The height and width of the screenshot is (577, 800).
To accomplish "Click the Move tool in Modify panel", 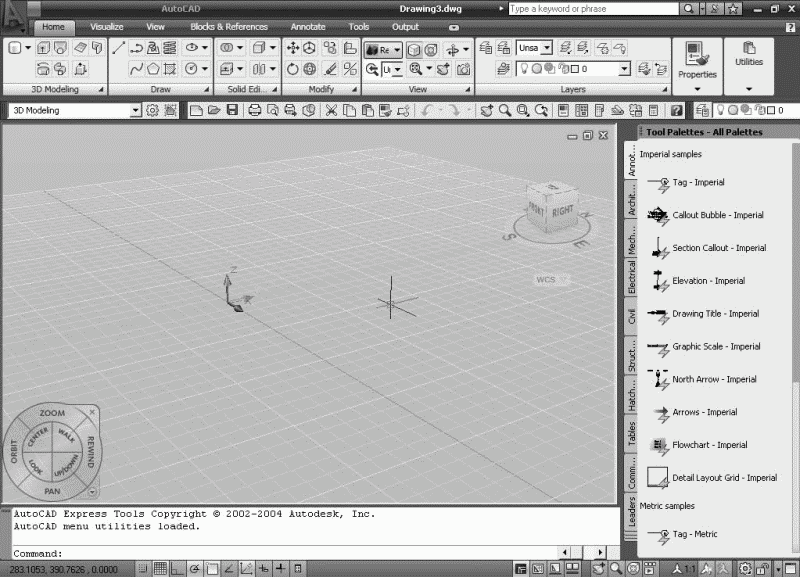I will (x=293, y=48).
